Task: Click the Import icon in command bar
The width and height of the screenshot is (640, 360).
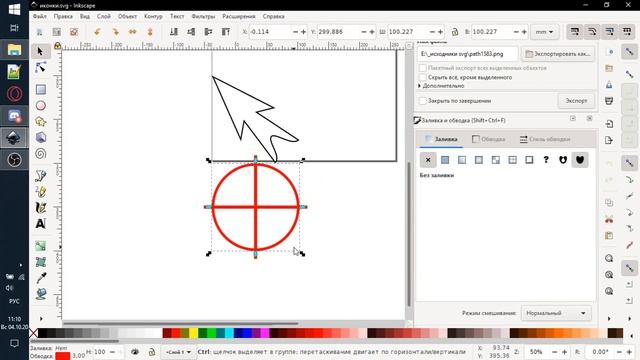Action: (609, 124)
